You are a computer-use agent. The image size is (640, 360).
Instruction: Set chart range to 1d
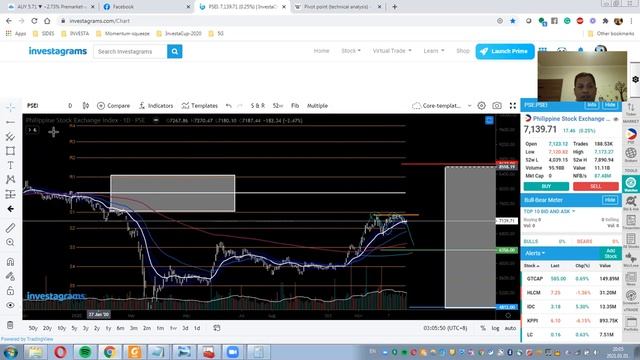pyautogui.click(x=197, y=328)
